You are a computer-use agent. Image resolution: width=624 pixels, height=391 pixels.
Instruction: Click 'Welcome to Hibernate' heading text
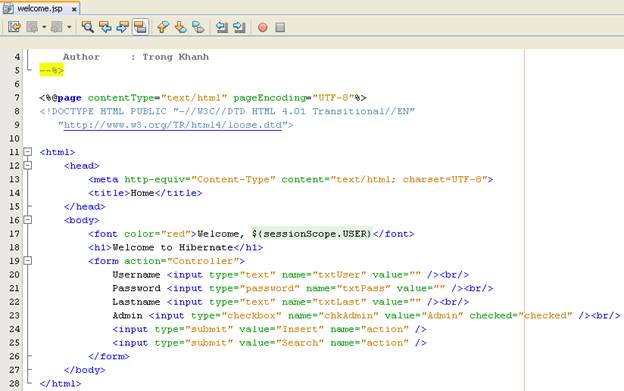point(173,247)
